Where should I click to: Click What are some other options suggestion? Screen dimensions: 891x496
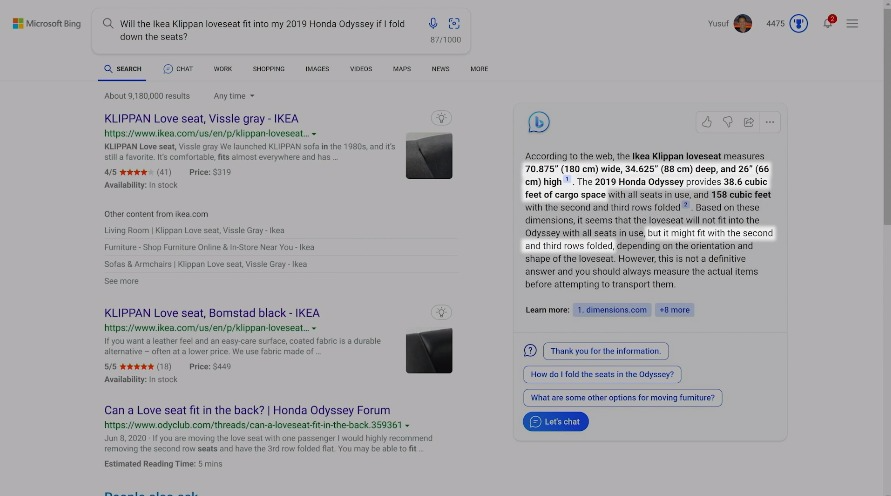(x=623, y=398)
